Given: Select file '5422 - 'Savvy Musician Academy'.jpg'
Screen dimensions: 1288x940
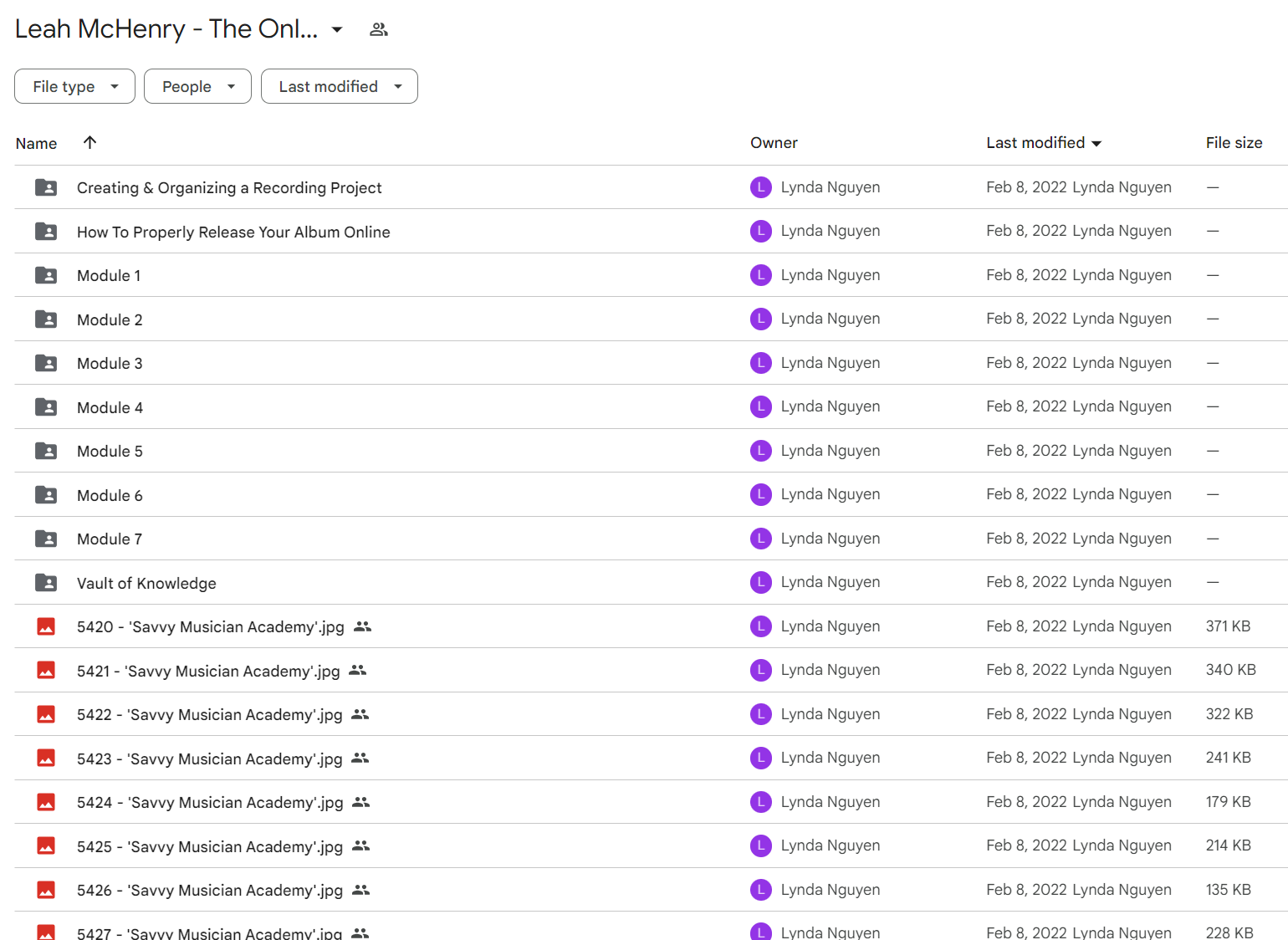Looking at the screenshot, I should pyautogui.click(x=210, y=715).
